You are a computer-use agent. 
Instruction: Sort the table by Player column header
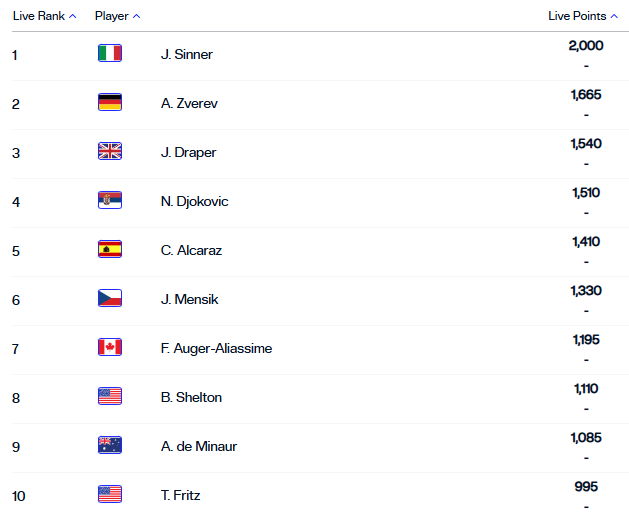pos(117,16)
